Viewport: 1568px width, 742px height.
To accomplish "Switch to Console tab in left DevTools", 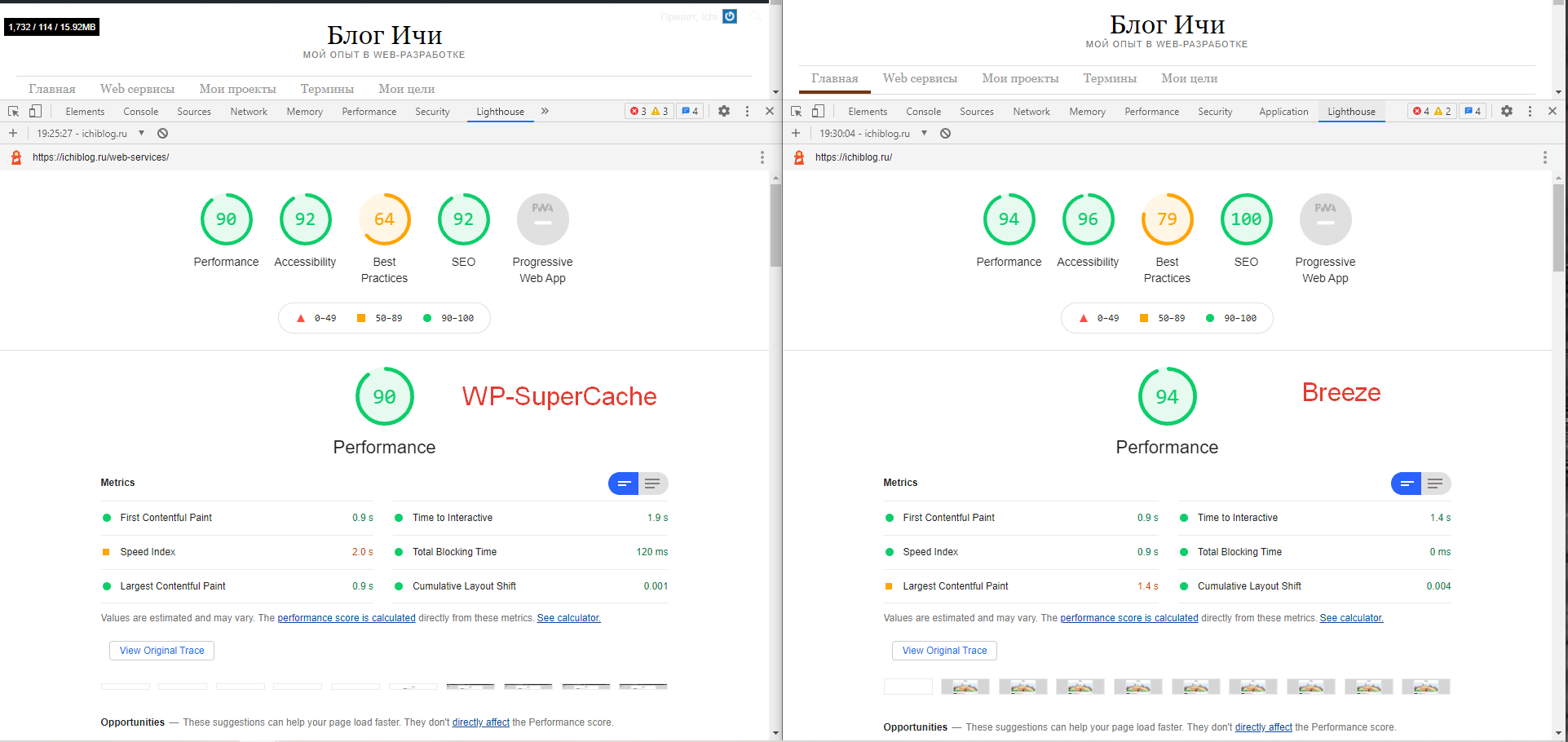I will [x=141, y=112].
